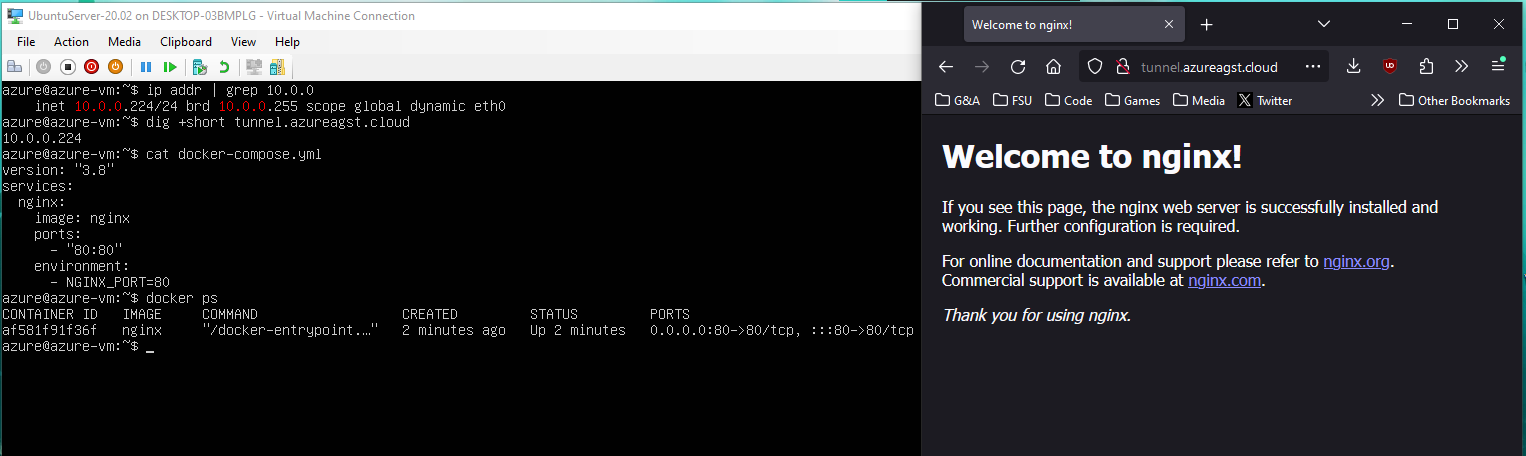Open the FSU bookmarks folder
The width and height of the screenshot is (1526, 456).
(x=1012, y=100)
